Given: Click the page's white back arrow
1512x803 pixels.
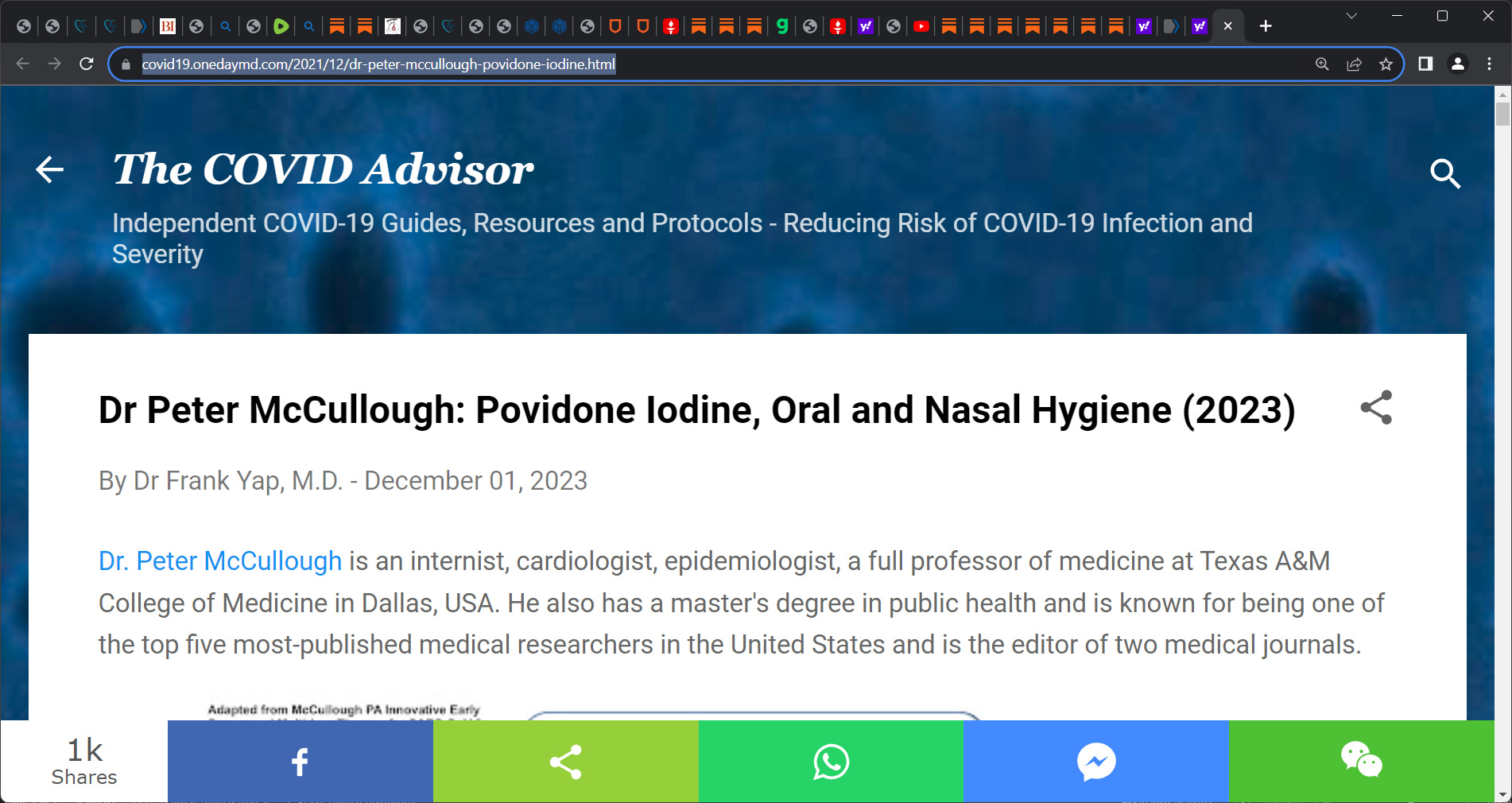Looking at the screenshot, I should coord(49,170).
